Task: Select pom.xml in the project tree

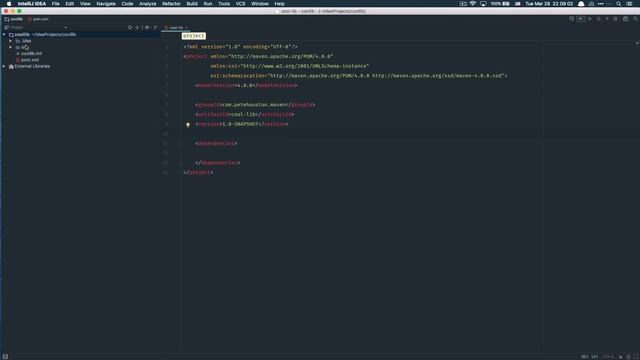Action: point(27,60)
